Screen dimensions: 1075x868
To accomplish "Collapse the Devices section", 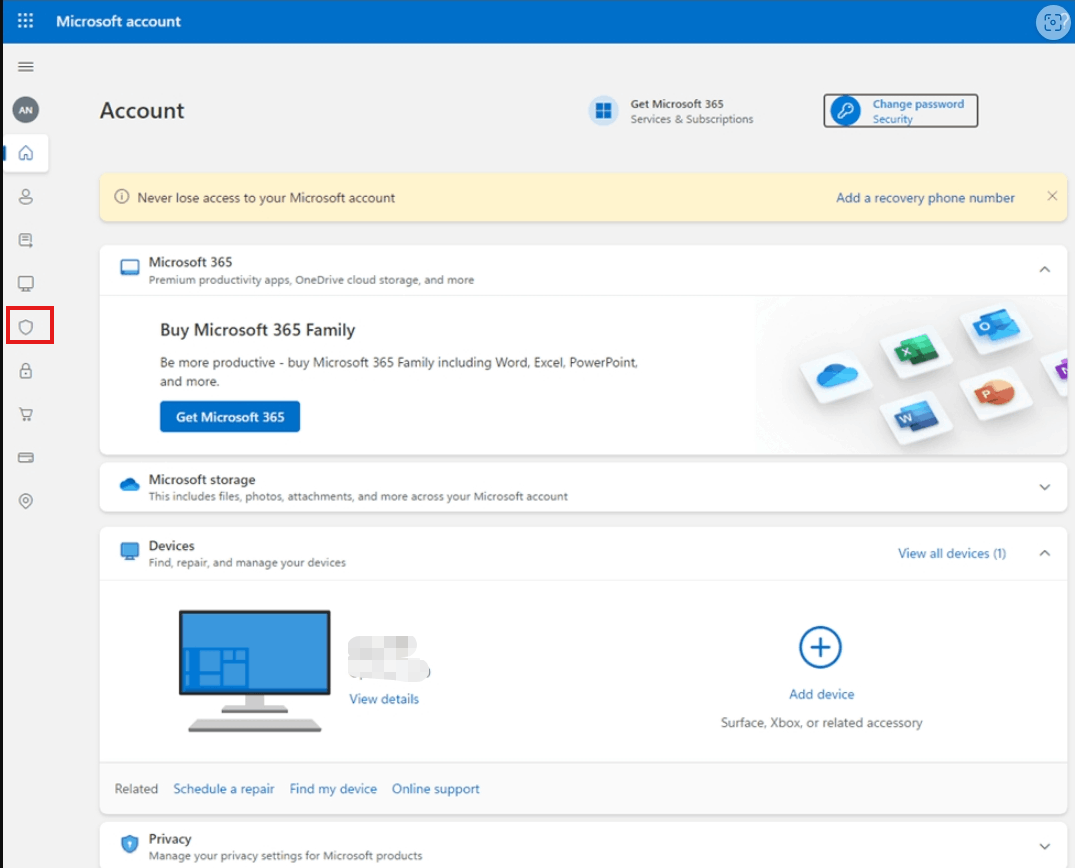I will click(x=1044, y=553).
